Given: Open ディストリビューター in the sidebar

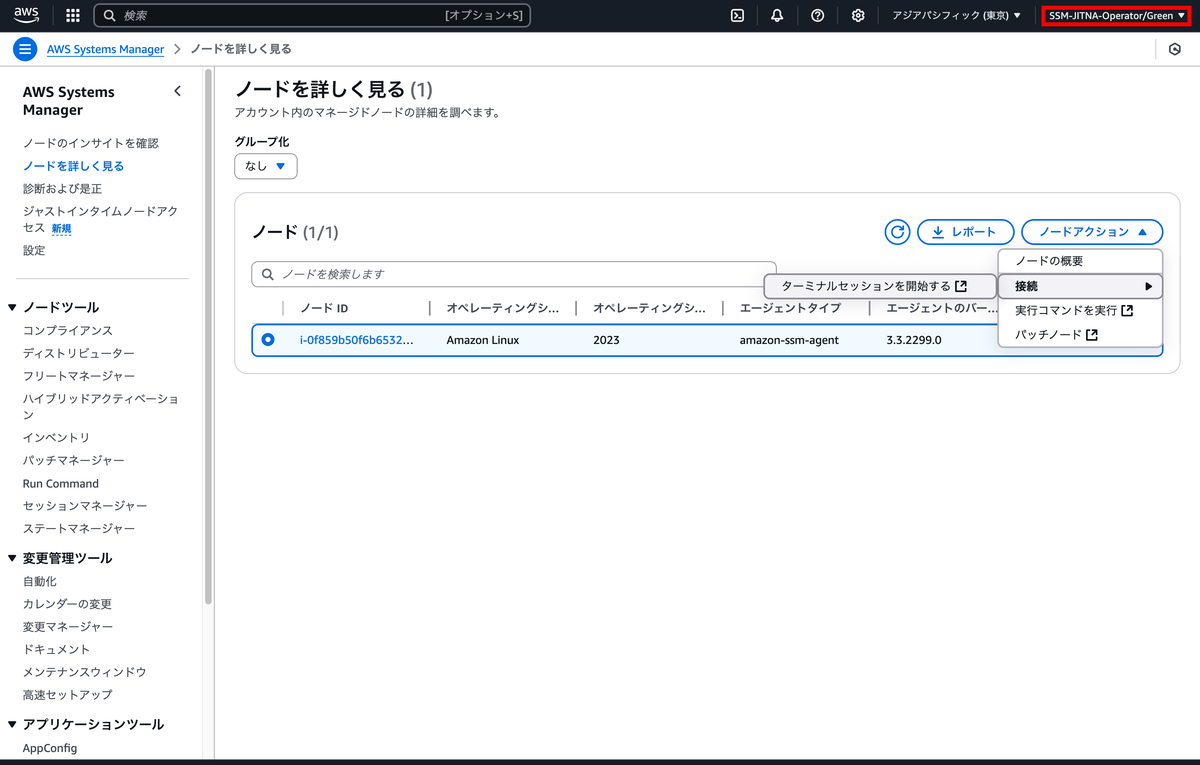Looking at the screenshot, I should pyautogui.click(x=79, y=353).
